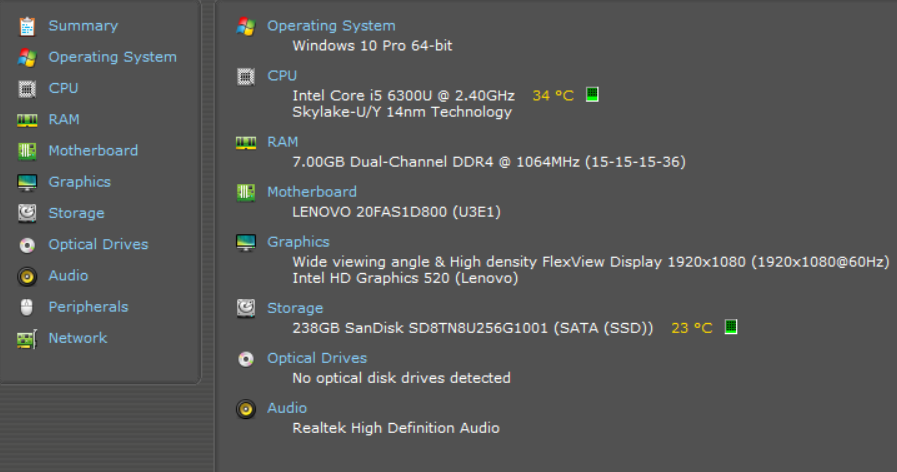
Task: Open the Network sidebar section
Action: click(x=77, y=338)
